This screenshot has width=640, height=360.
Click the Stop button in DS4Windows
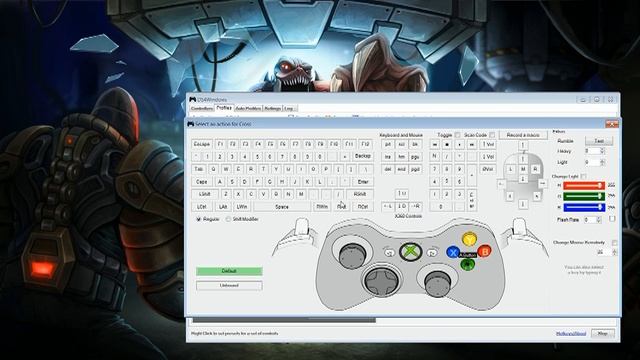point(602,333)
